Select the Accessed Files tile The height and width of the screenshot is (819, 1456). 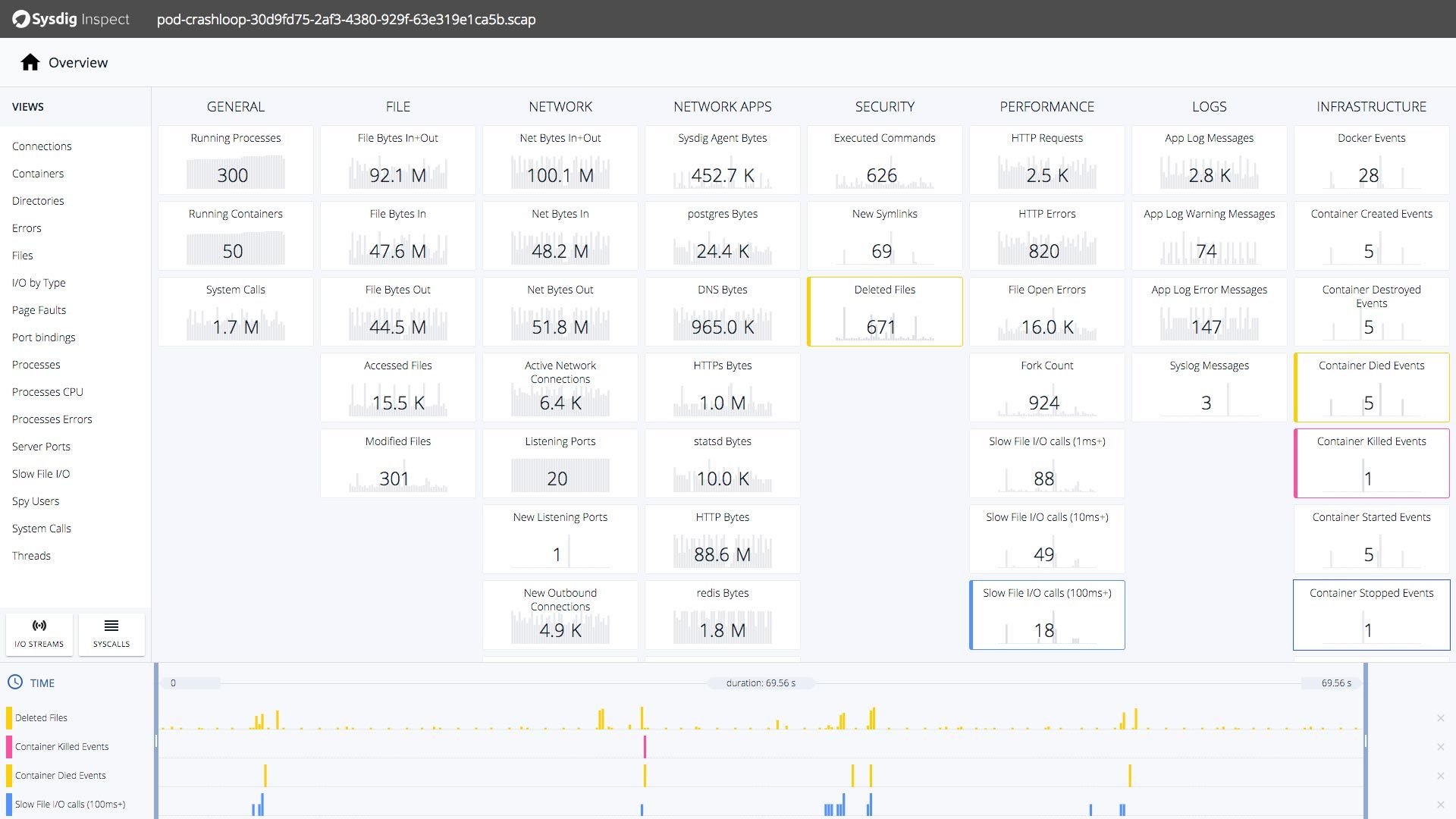(x=397, y=388)
